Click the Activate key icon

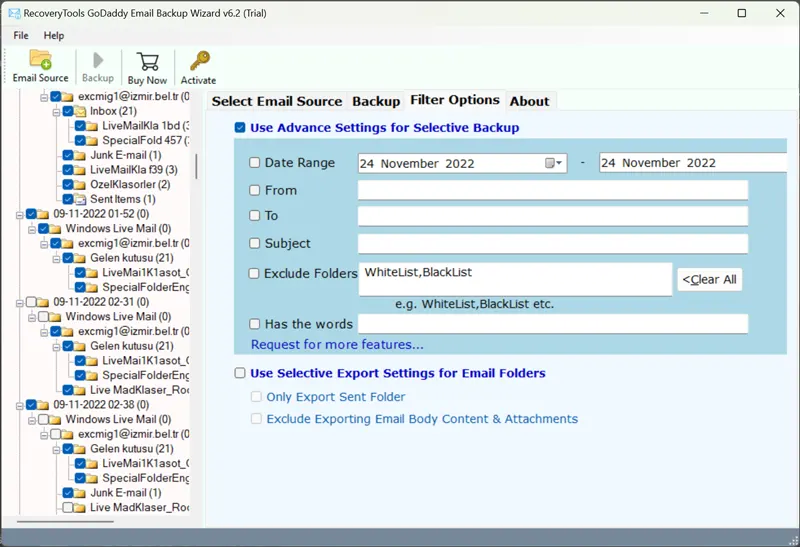click(x=198, y=62)
